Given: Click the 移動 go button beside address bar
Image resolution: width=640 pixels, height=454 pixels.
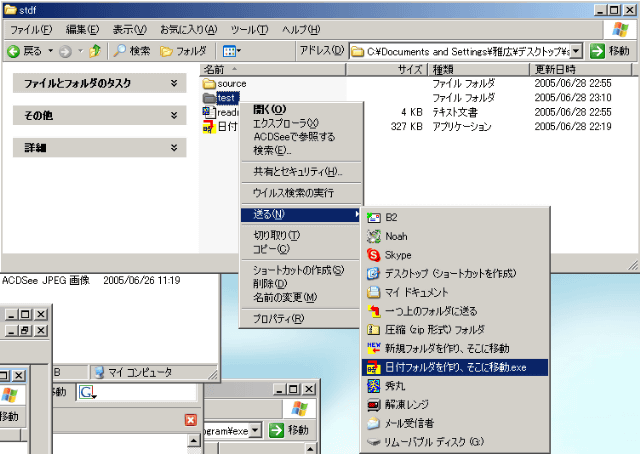Looking at the screenshot, I should click(609, 51).
